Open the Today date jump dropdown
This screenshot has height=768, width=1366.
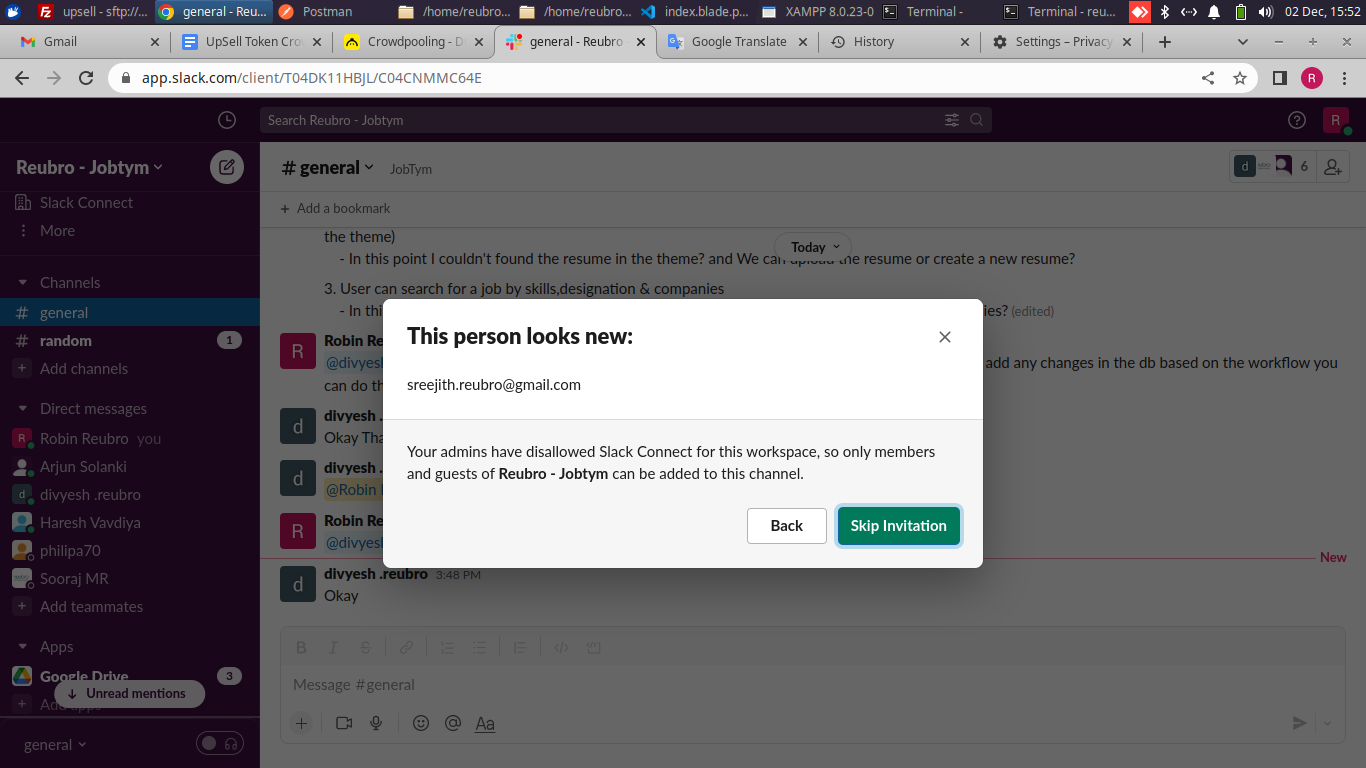click(813, 247)
